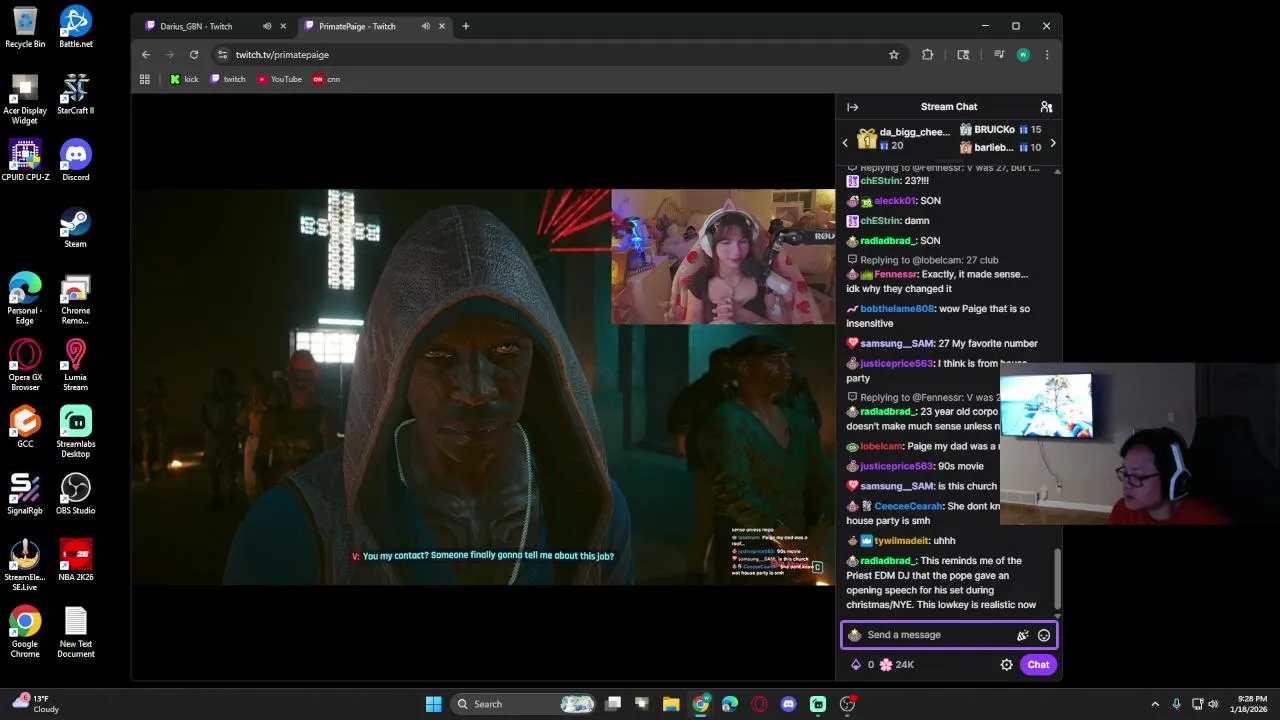Open CPUID CPU-Z desktop shortcut
Image resolution: width=1280 pixels, height=720 pixels.
25,160
